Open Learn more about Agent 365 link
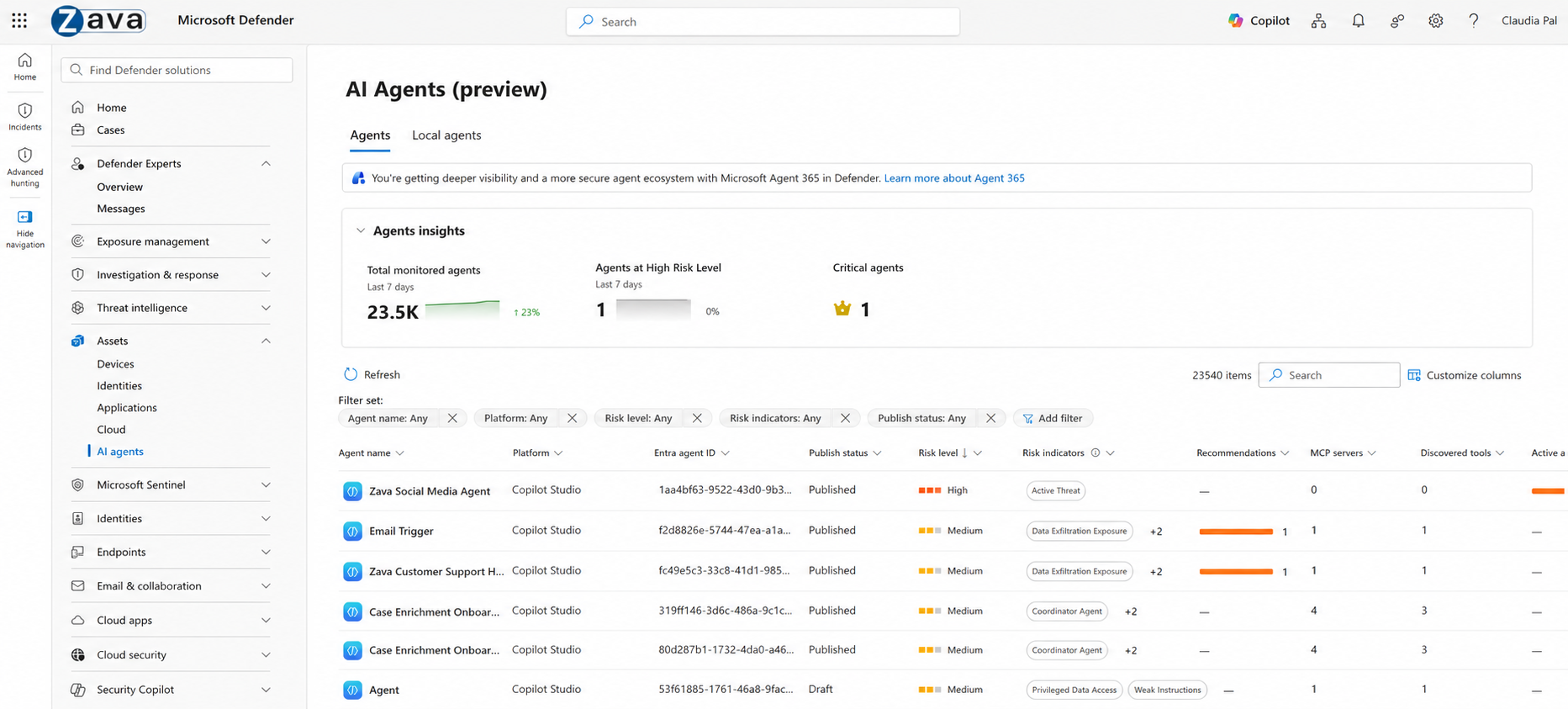Viewport: 1568px width, 709px height. point(954,178)
